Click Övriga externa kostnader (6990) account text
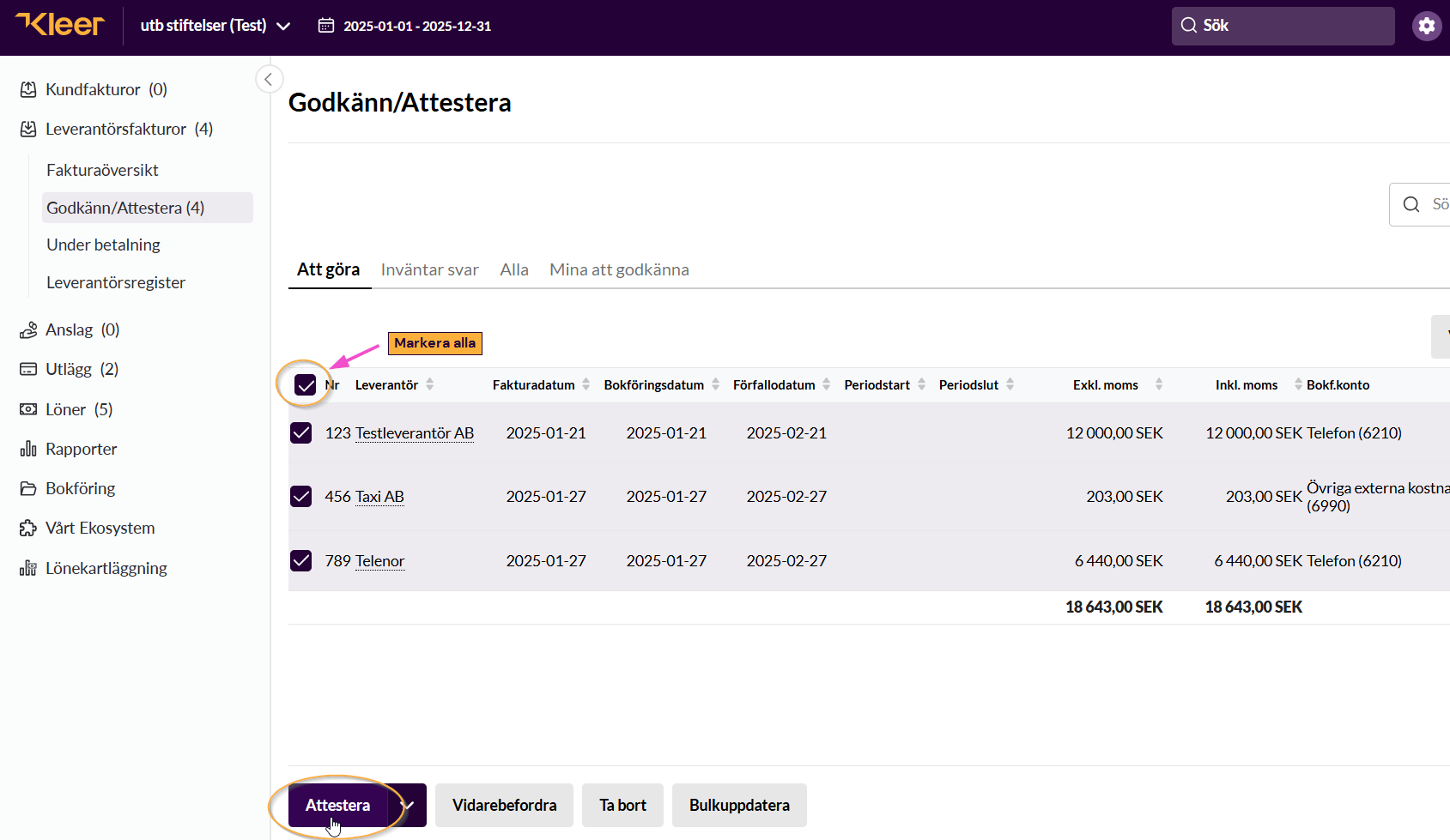Image resolution: width=1450 pixels, height=840 pixels. point(1378,497)
